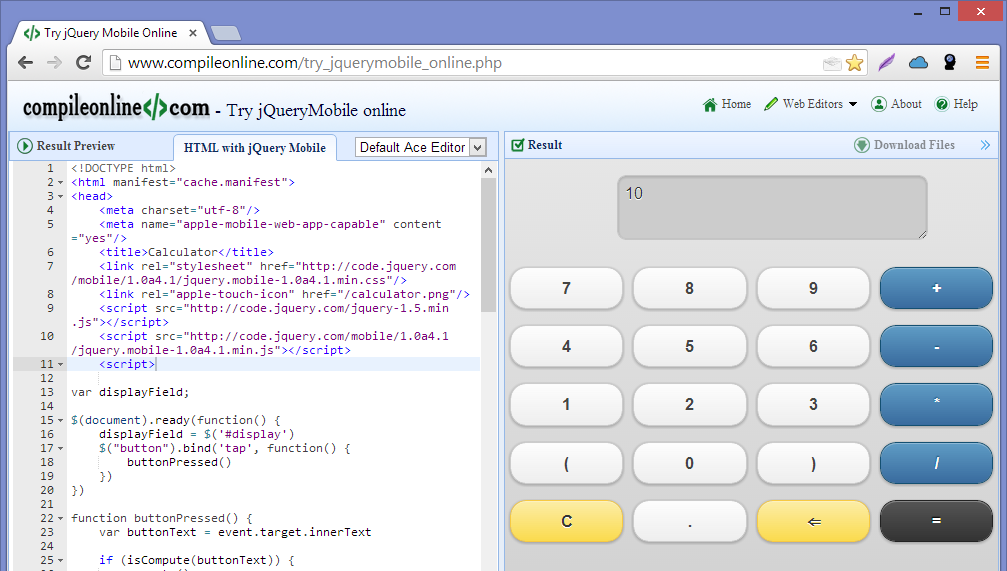Tap calculator button 5
Image resolution: width=1007 pixels, height=571 pixels.
click(689, 347)
